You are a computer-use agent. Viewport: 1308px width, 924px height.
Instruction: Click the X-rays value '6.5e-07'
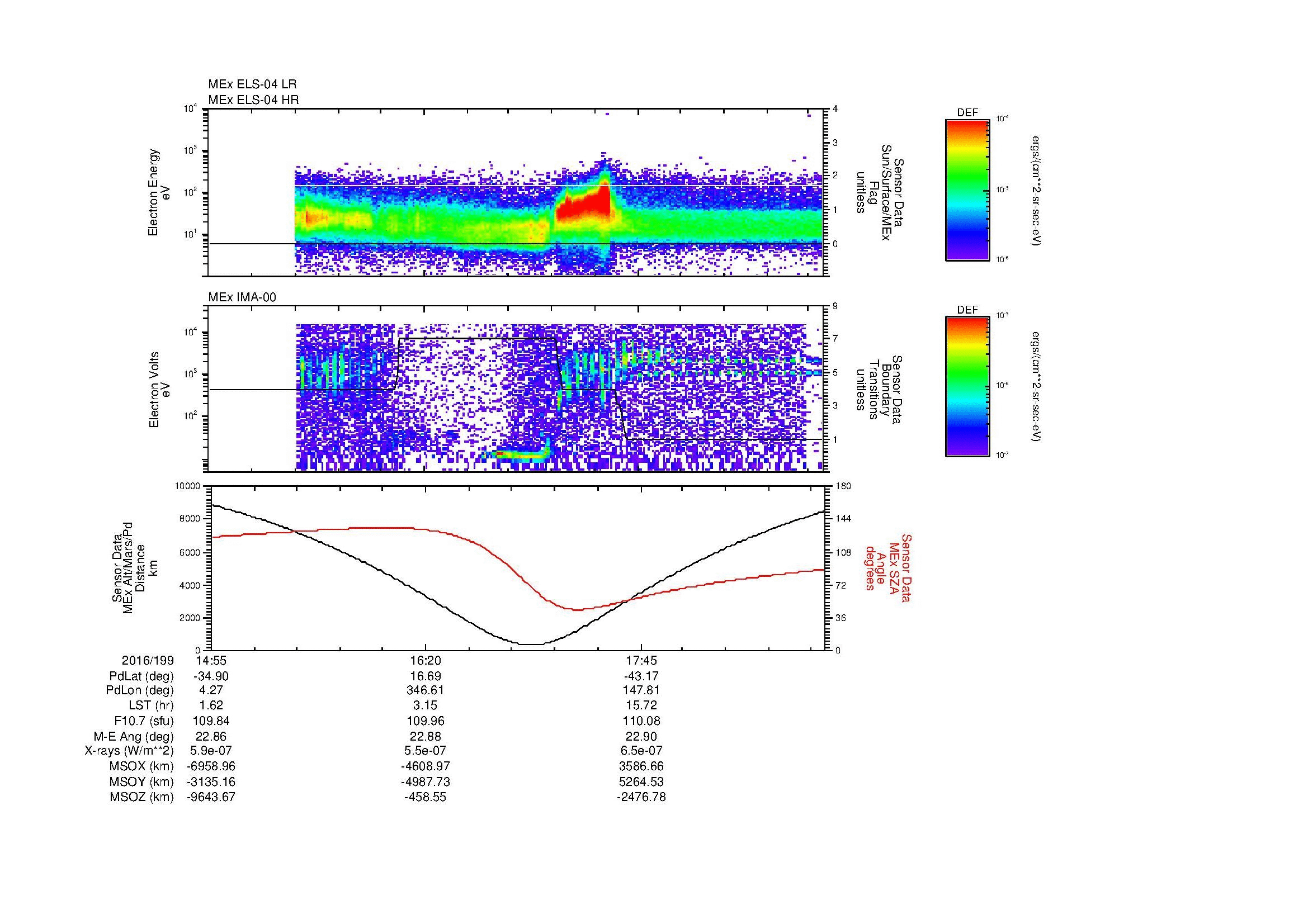point(641,751)
